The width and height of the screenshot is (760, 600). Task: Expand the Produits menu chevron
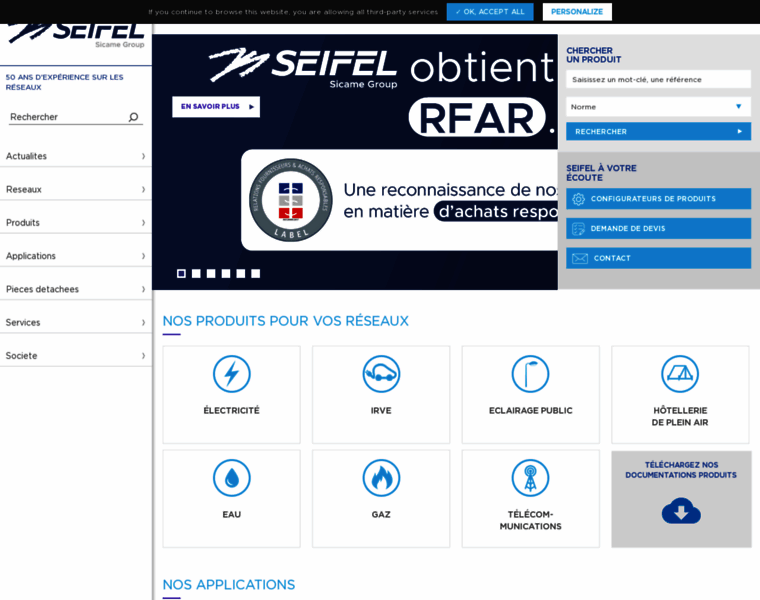143,222
